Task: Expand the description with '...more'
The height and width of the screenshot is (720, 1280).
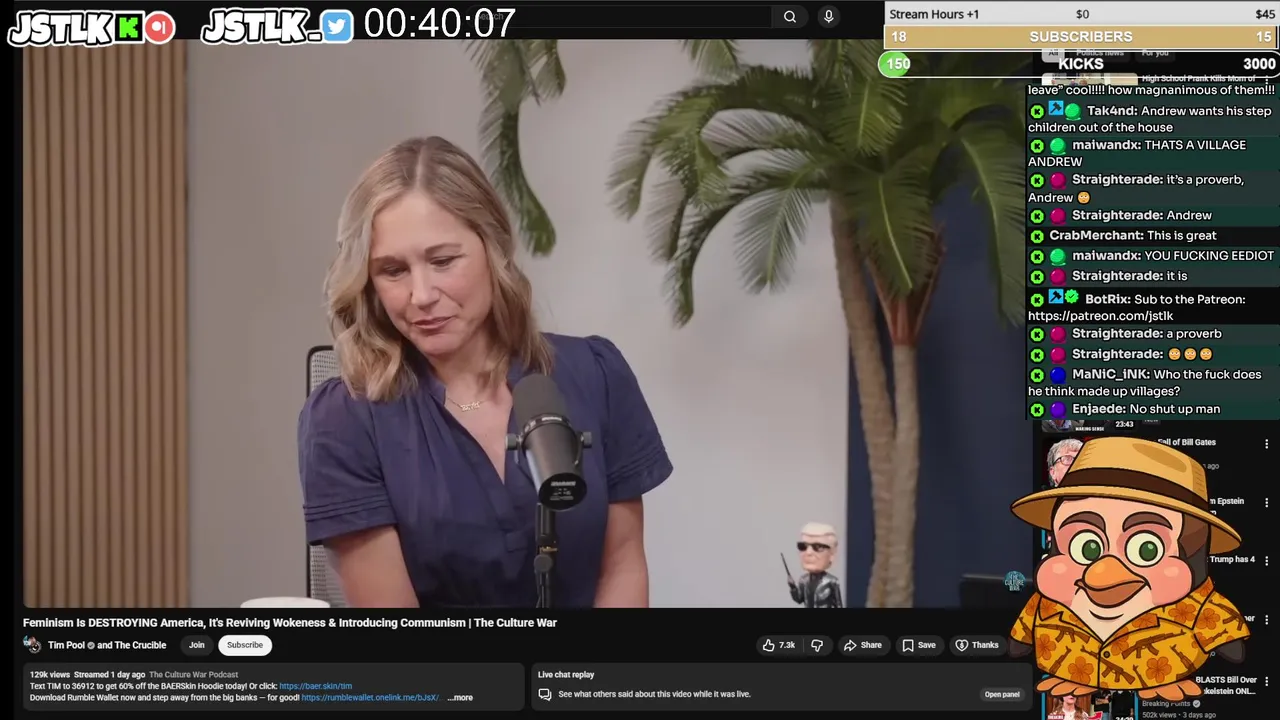Action: tap(460, 698)
